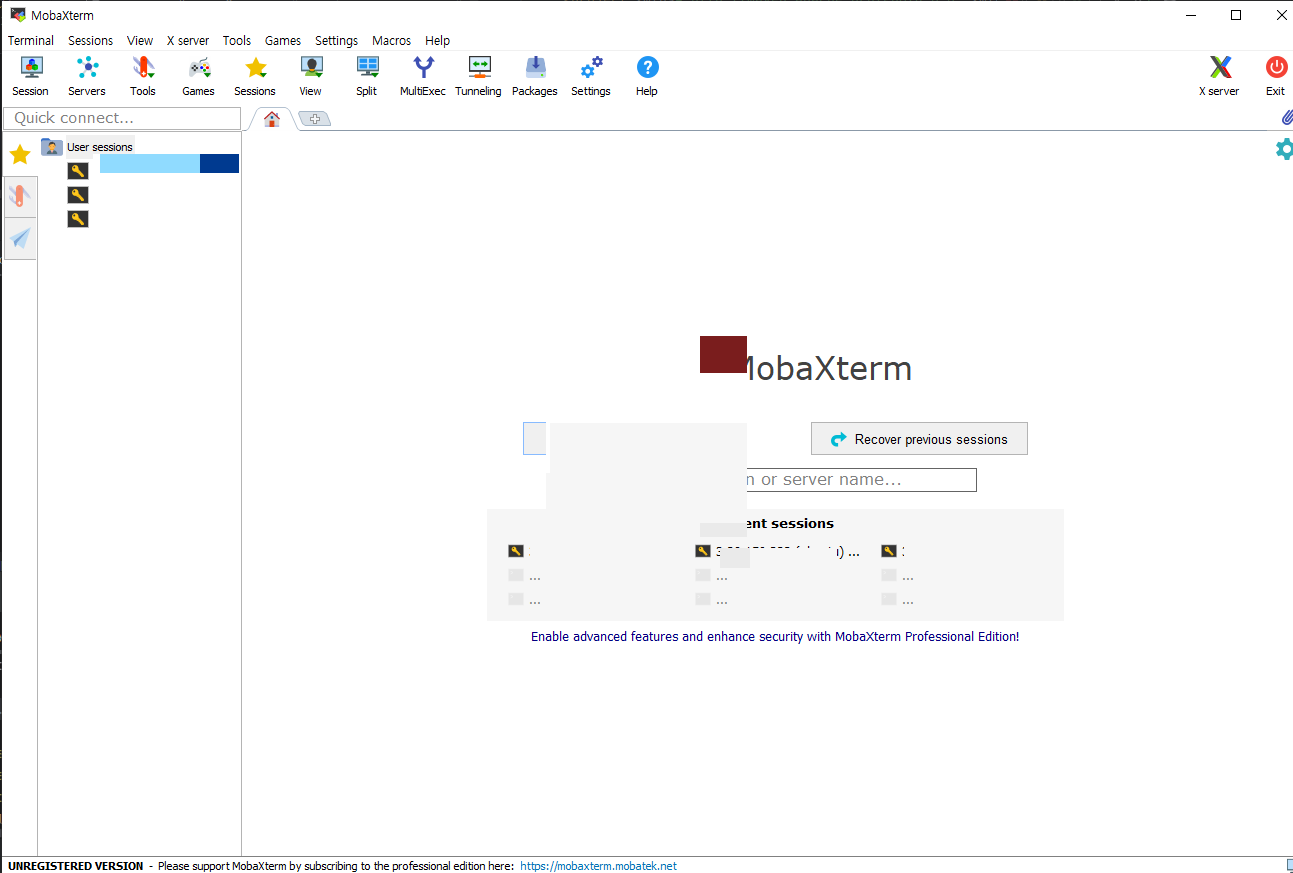This screenshot has height=873, width=1293.
Task: Click the Tools toolbar icon with Swiss knife
Action: pos(143,76)
